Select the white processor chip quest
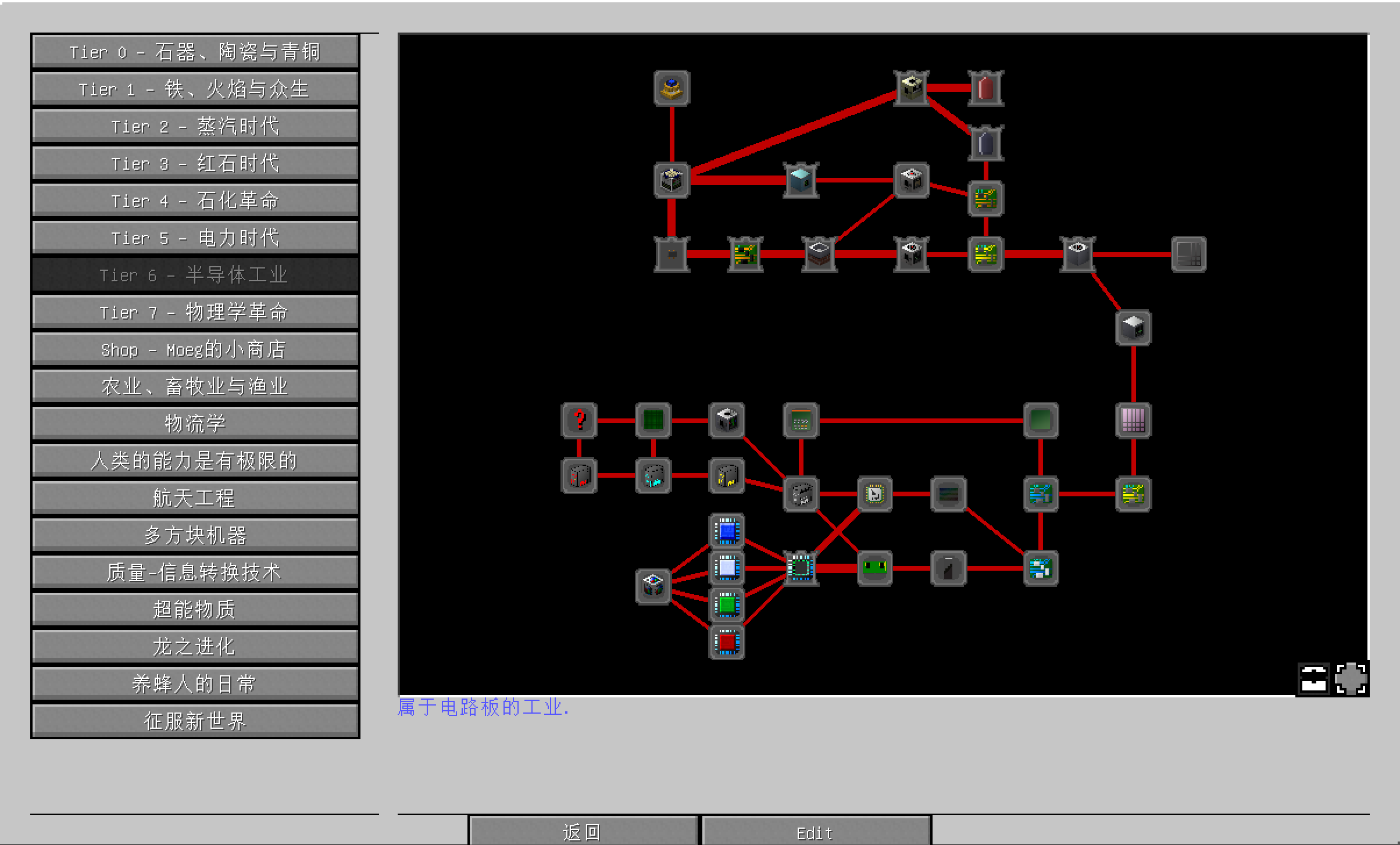 727,568
